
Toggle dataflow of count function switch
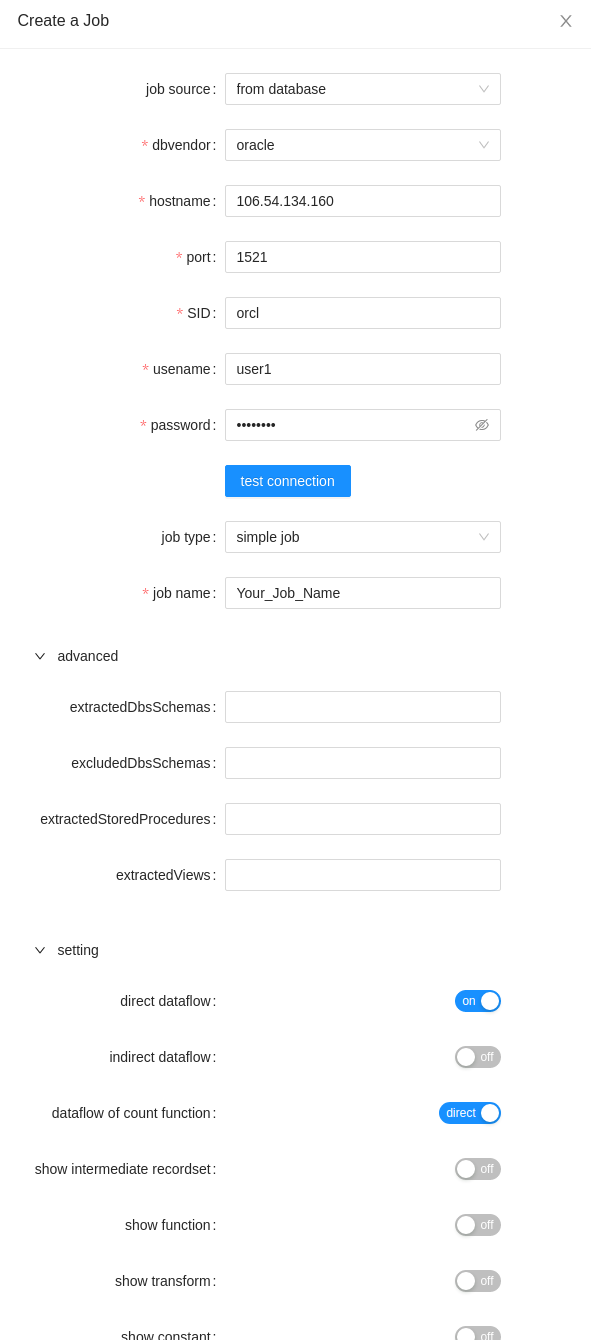click(x=470, y=1113)
